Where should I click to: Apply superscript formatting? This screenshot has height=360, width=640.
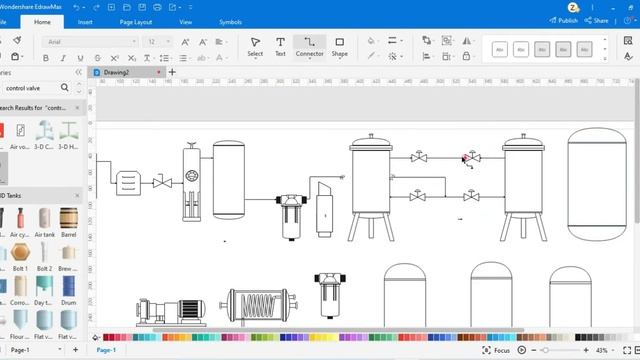point(115,58)
